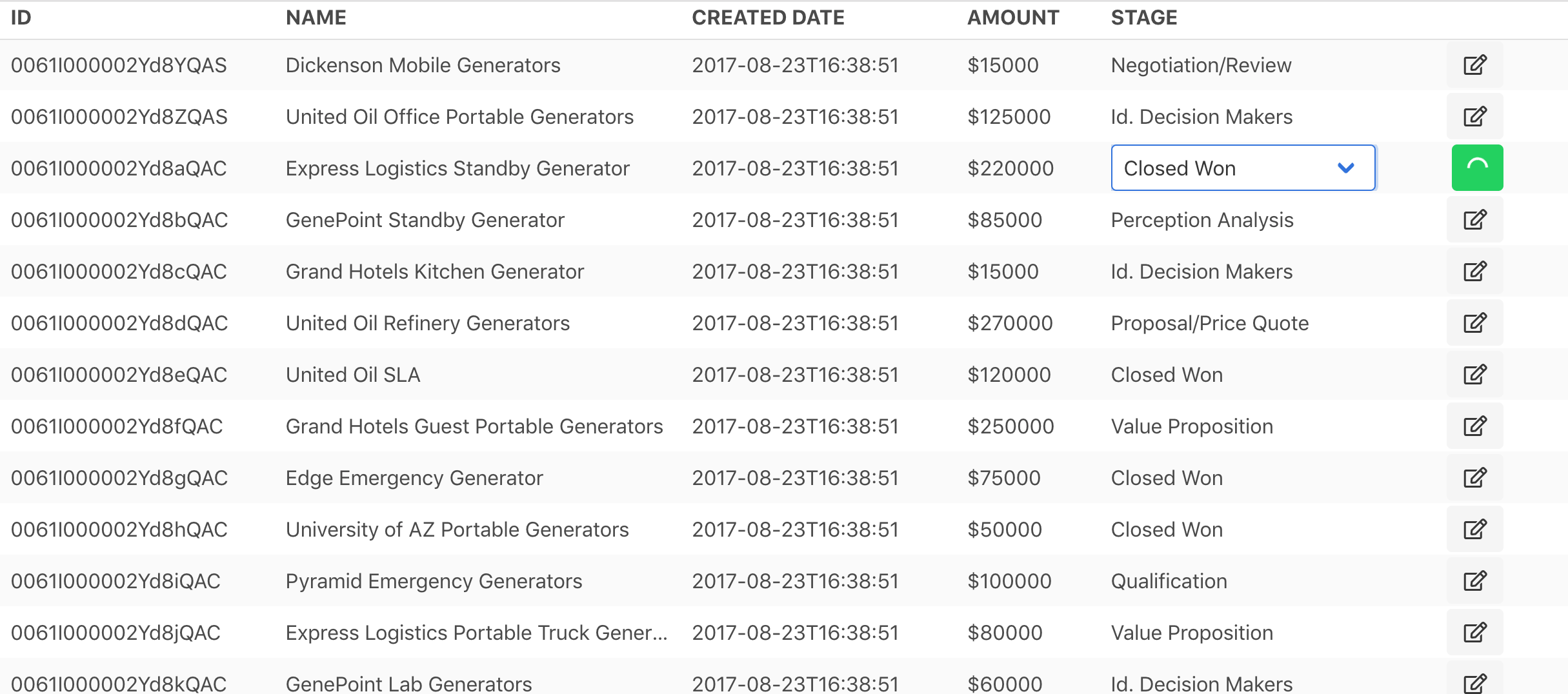This screenshot has height=694, width=1568.
Task: Click edit icon for United Oil SLA
Action: coord(1474,375)
